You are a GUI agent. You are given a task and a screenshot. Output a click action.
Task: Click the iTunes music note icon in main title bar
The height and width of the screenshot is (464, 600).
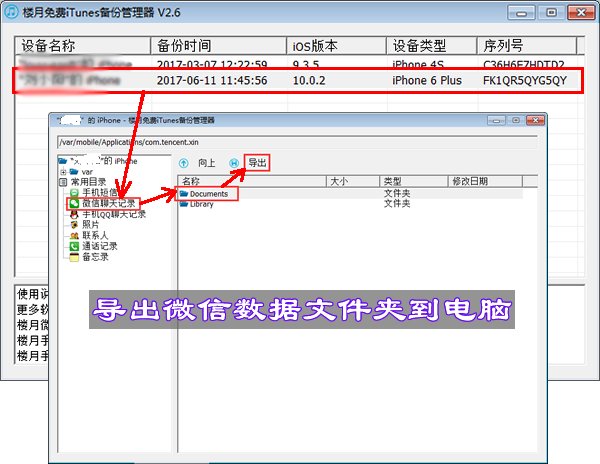[11, 12]
